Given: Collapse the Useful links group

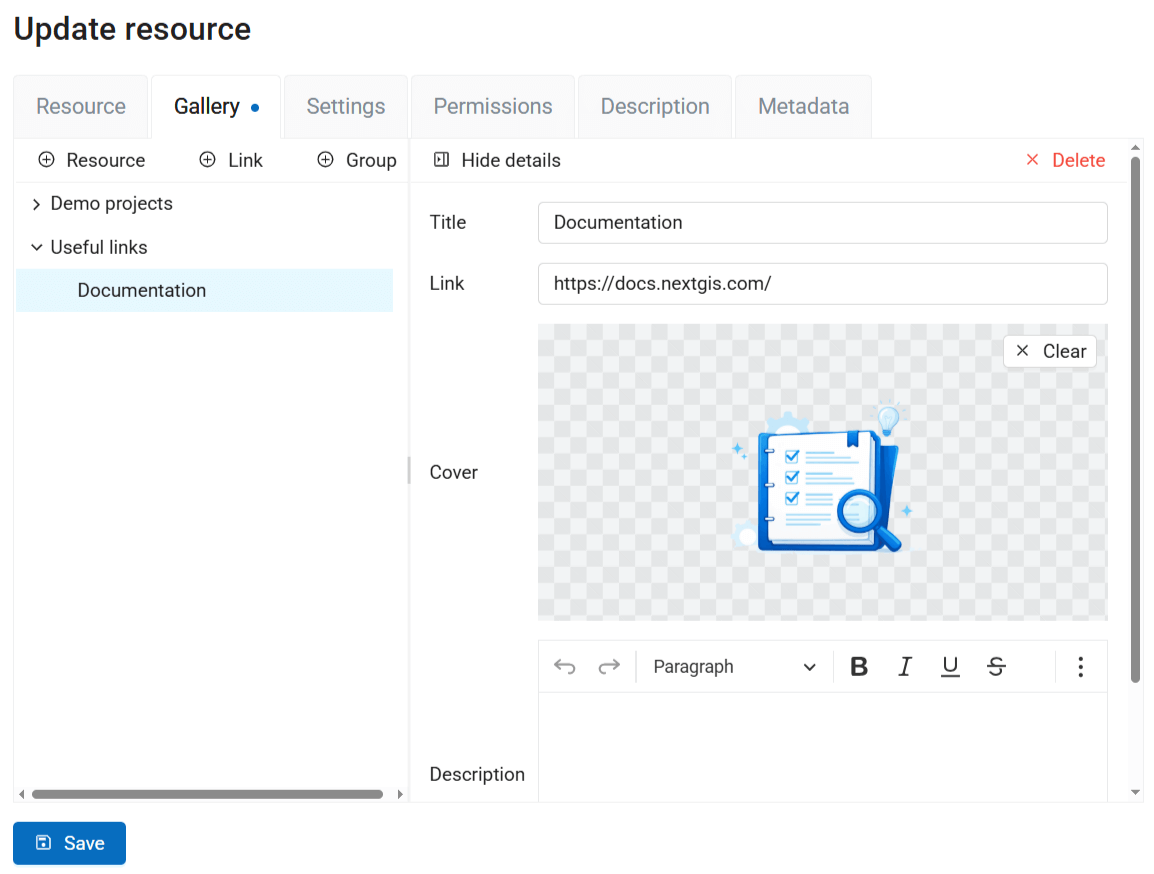Looking at the screenshot, I should (37, 247).
